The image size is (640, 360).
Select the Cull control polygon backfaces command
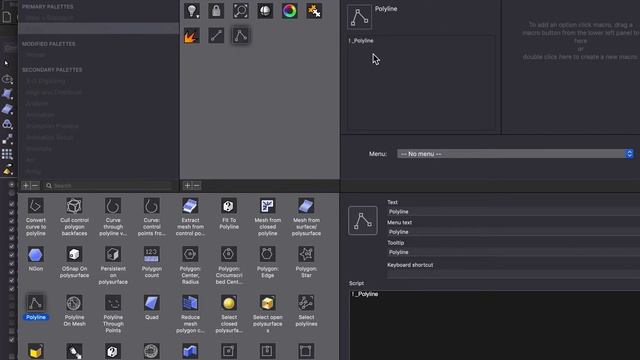pyautogui.click(x=74, y=217)
